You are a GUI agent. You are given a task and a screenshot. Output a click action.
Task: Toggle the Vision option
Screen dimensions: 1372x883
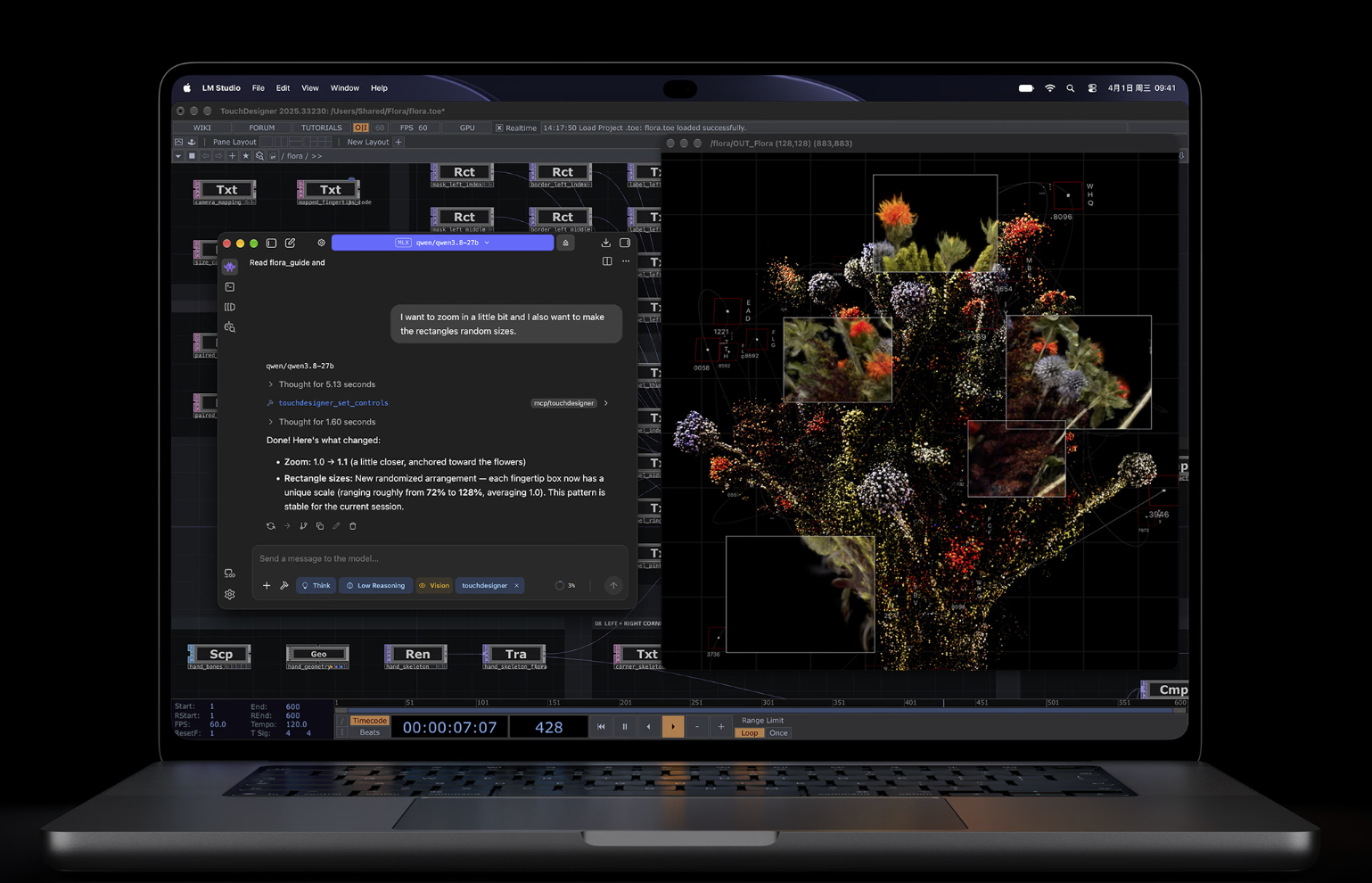[434, 586]
